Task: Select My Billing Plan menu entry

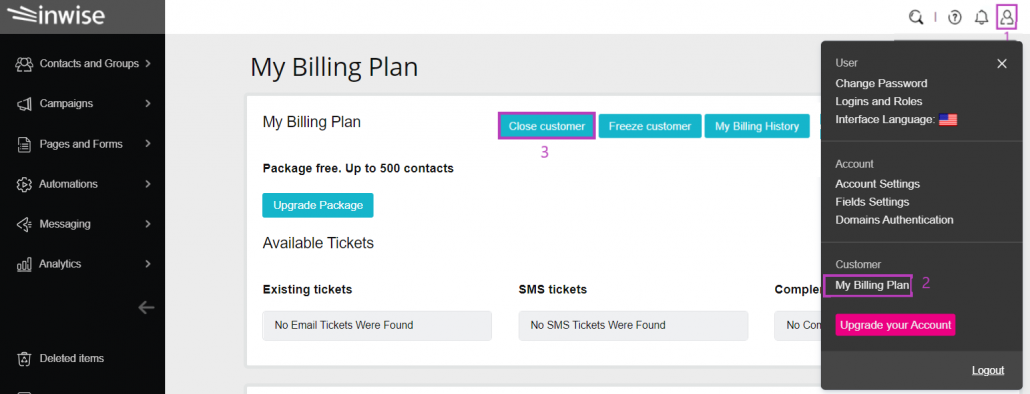Action: [872, 285]
